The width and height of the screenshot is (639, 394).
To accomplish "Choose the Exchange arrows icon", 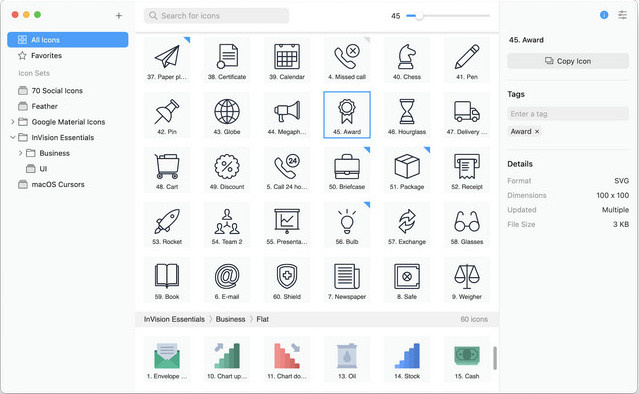I will pyautogui.click(x=407, y=225).
